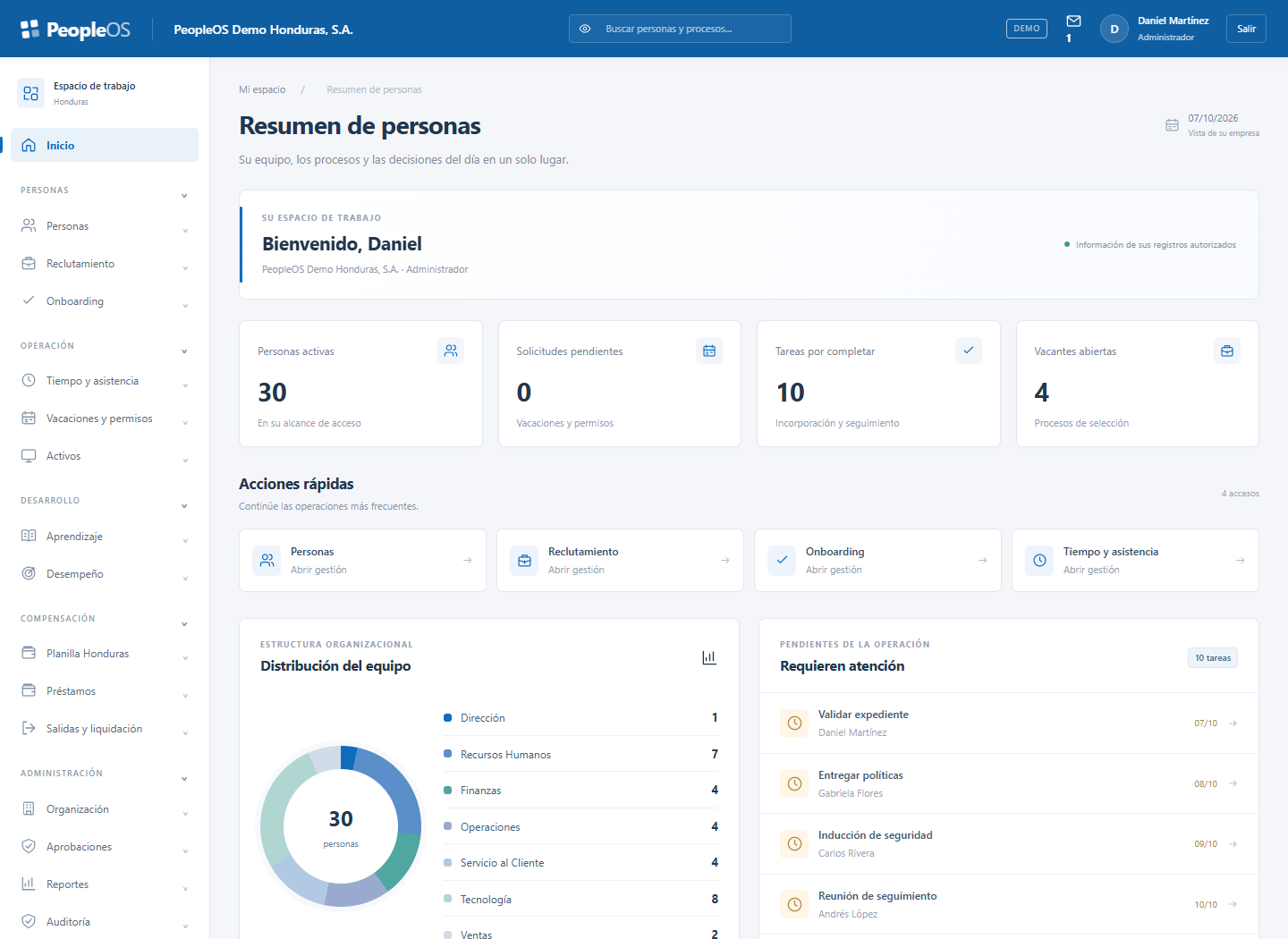The width and height of the screenshot is (1288, 939).
Task: Open Auditoría in the sidebar menu
Action: 105,922
